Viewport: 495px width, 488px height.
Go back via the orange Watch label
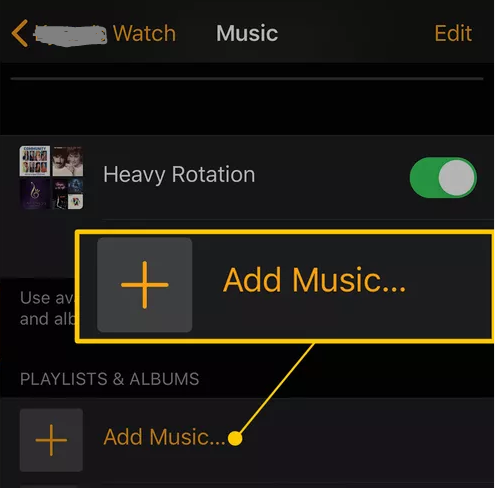pyautogui.click(x=144, y=33)
